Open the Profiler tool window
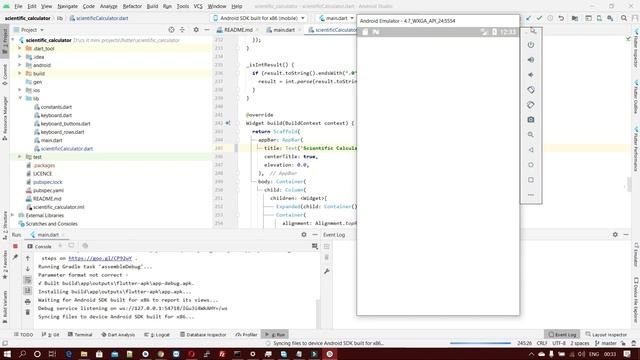640x360 pixels. (x=246, y=334)
